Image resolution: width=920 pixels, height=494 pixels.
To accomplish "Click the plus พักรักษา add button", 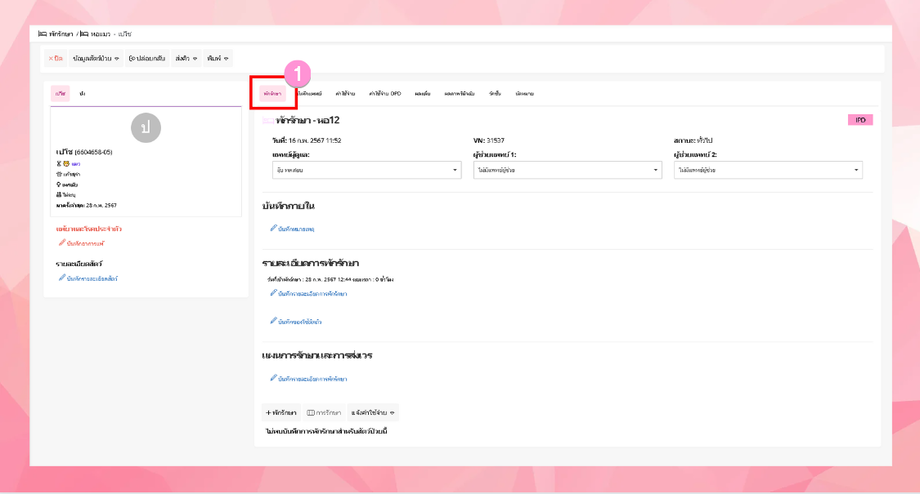I will point(281,412).
